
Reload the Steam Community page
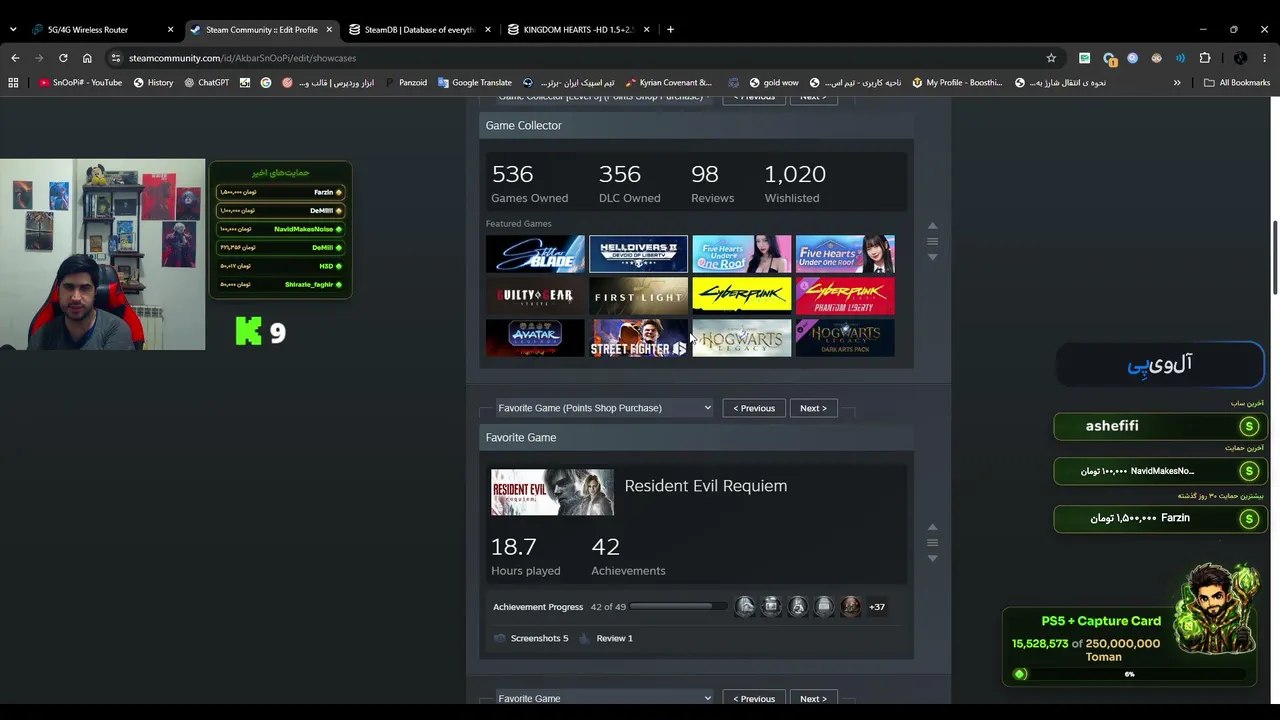(63, 58)
